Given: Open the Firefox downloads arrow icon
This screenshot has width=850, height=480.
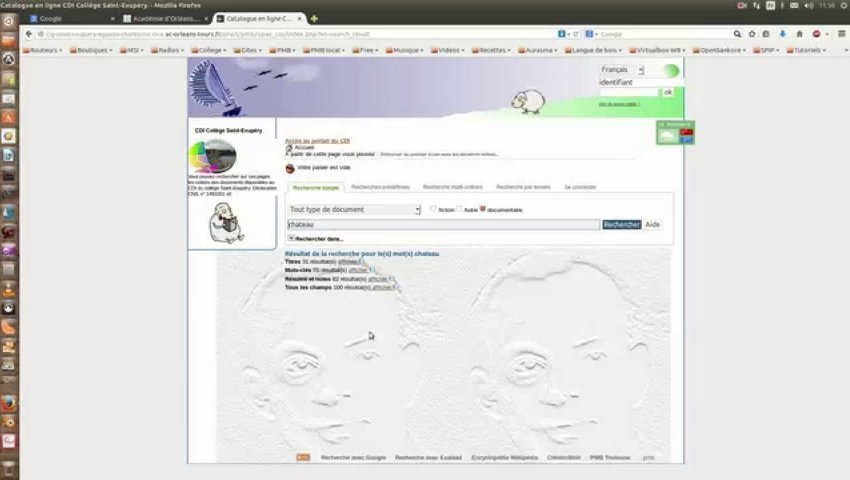Looking at the screenshot, I should point(782,34).
